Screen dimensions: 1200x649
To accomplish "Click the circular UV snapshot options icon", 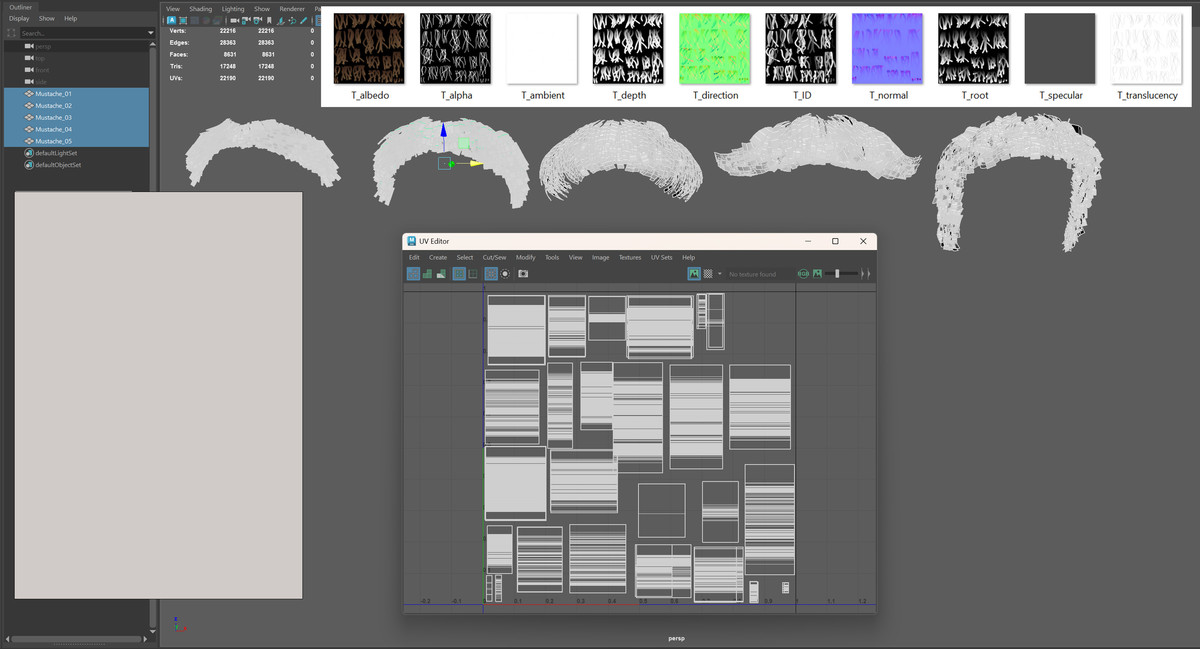I will coord(505,274).
